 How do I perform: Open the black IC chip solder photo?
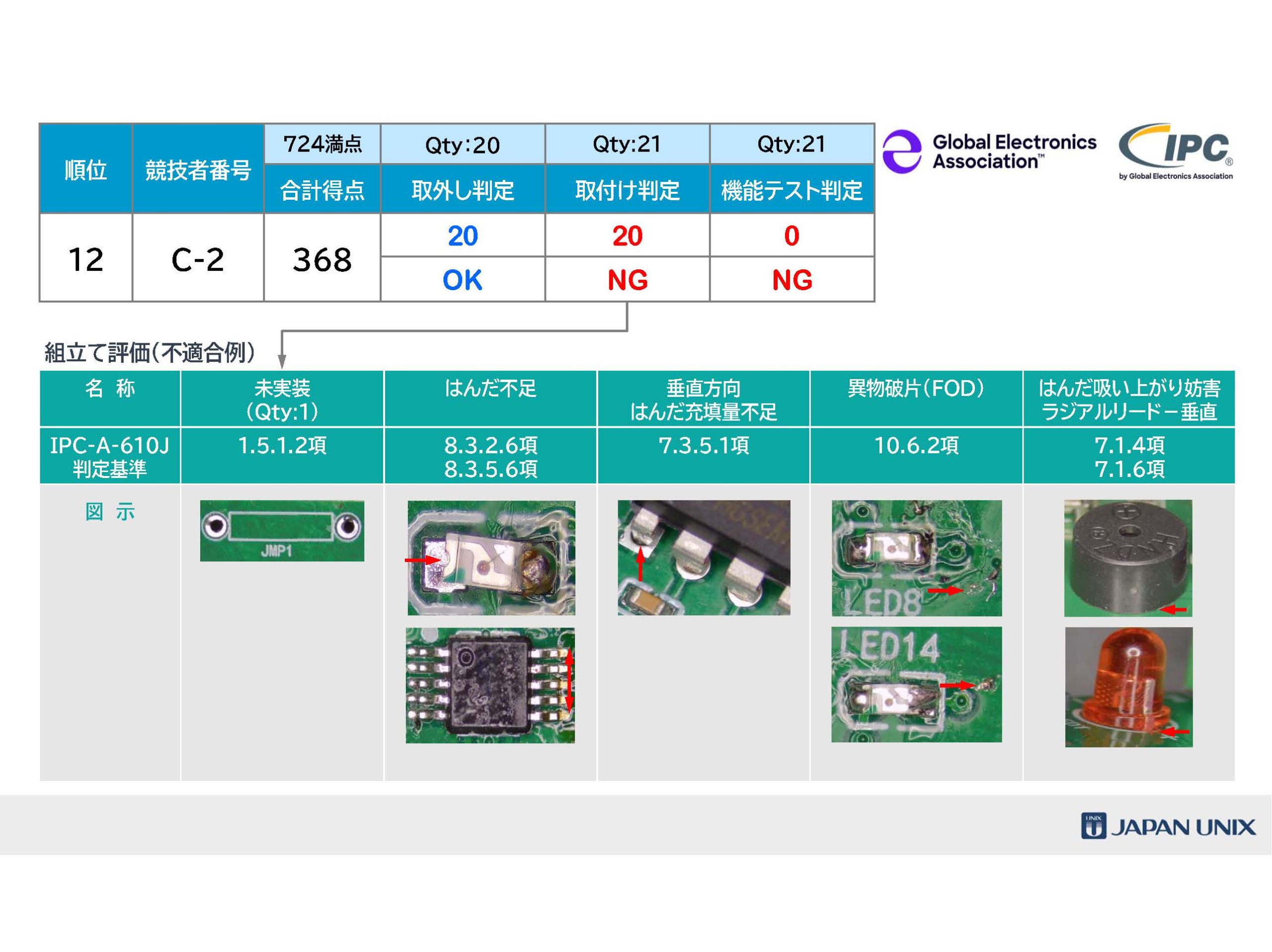point(490,685)
